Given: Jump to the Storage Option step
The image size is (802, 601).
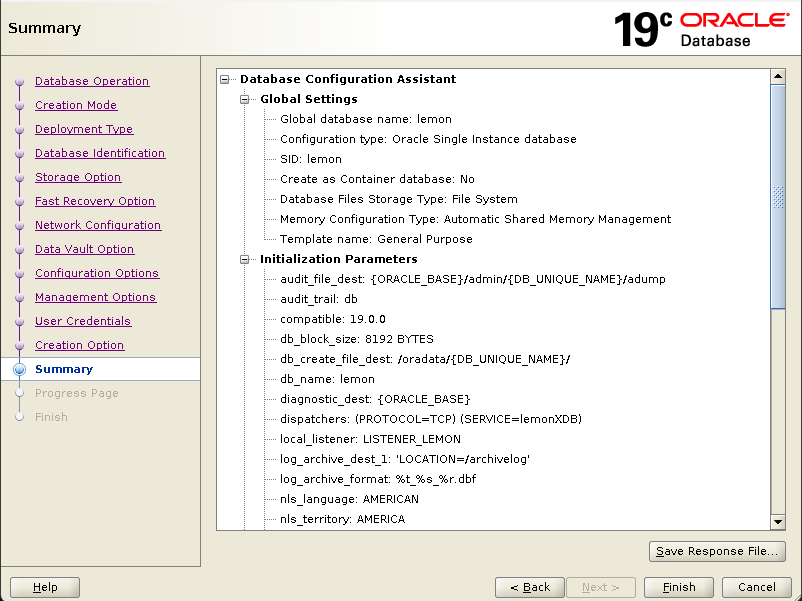Looking at the screenshot, I should (78, 177).
